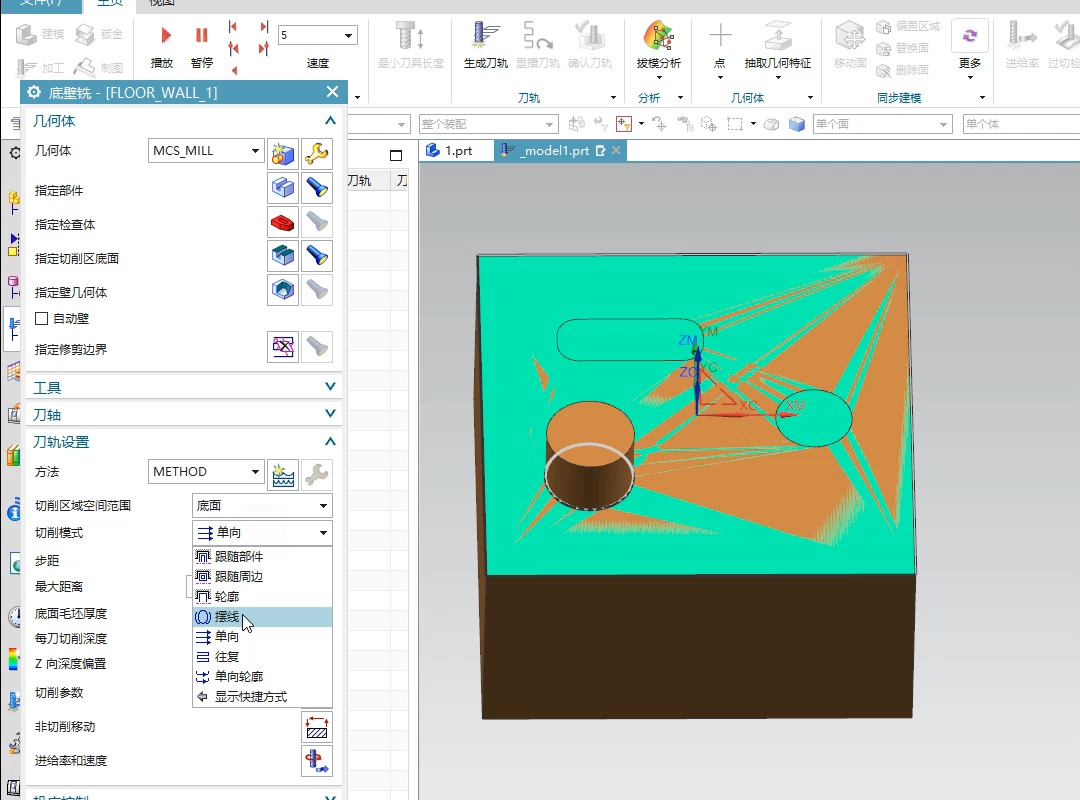Click the new method icon beside METHOD
This screenshot has width=1080, height=800.
pyautogui.click(x=283, y=474)
